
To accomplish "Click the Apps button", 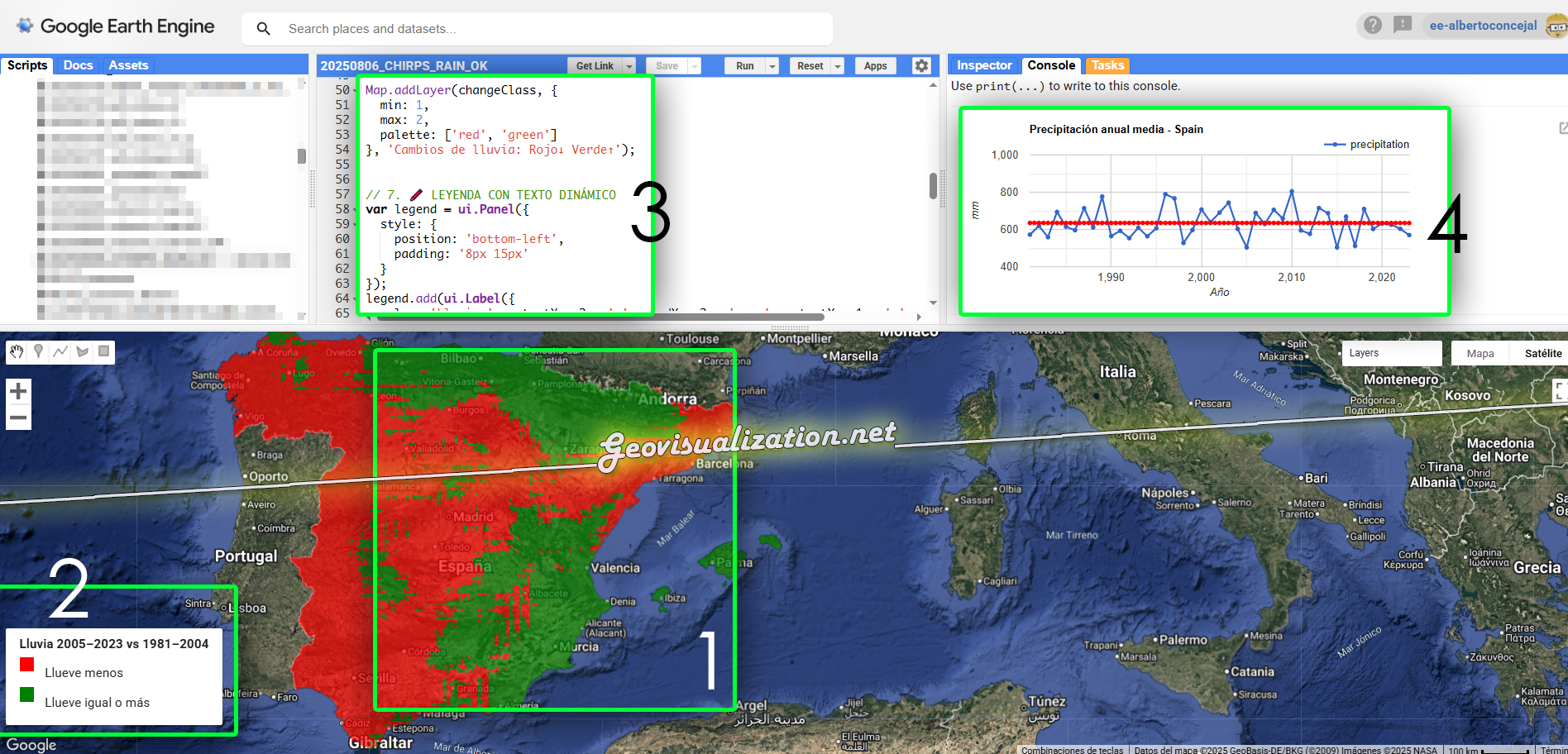I will (x=875, y=66).
